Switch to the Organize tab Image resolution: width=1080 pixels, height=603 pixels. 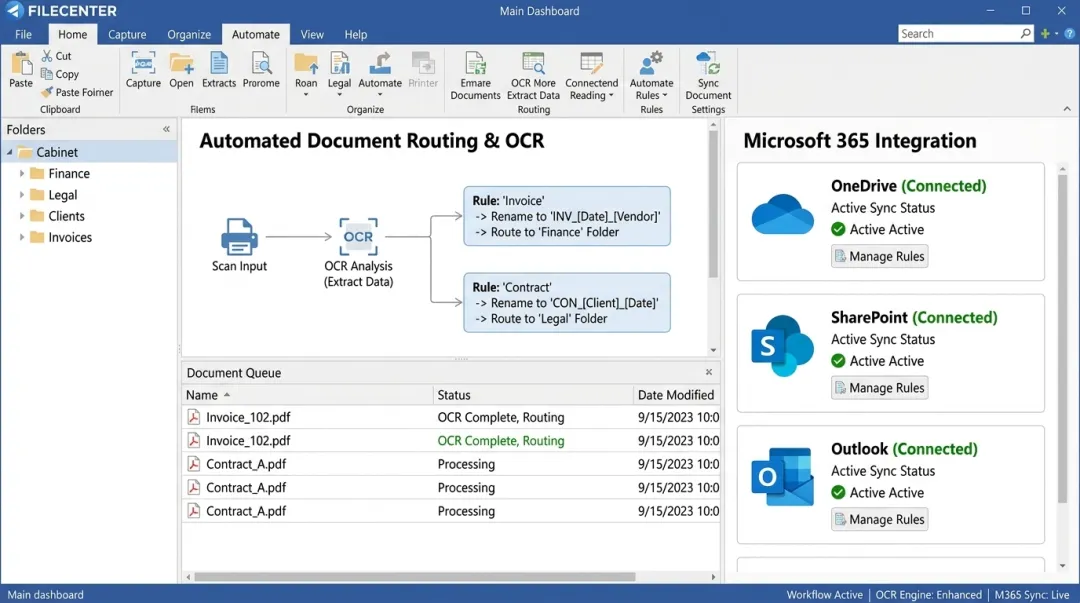click(x=189, y=34)
